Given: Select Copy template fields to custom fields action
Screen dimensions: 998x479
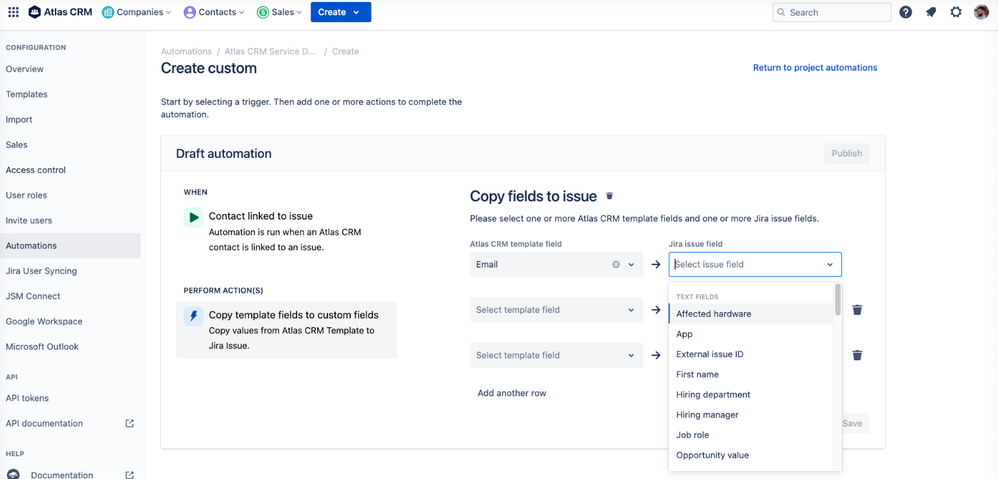Looking at the screenshot, I should point(286,330).
